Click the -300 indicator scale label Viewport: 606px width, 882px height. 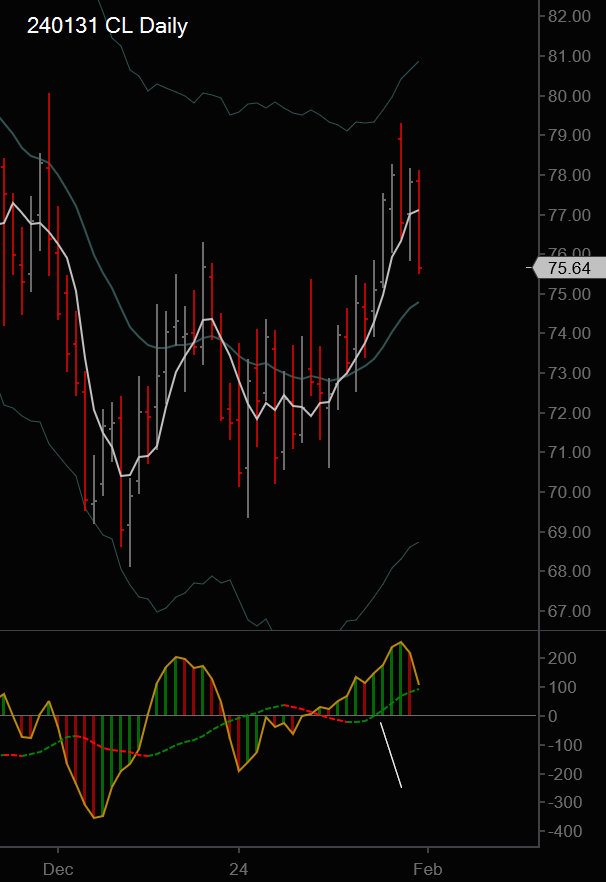coord(564,803)
